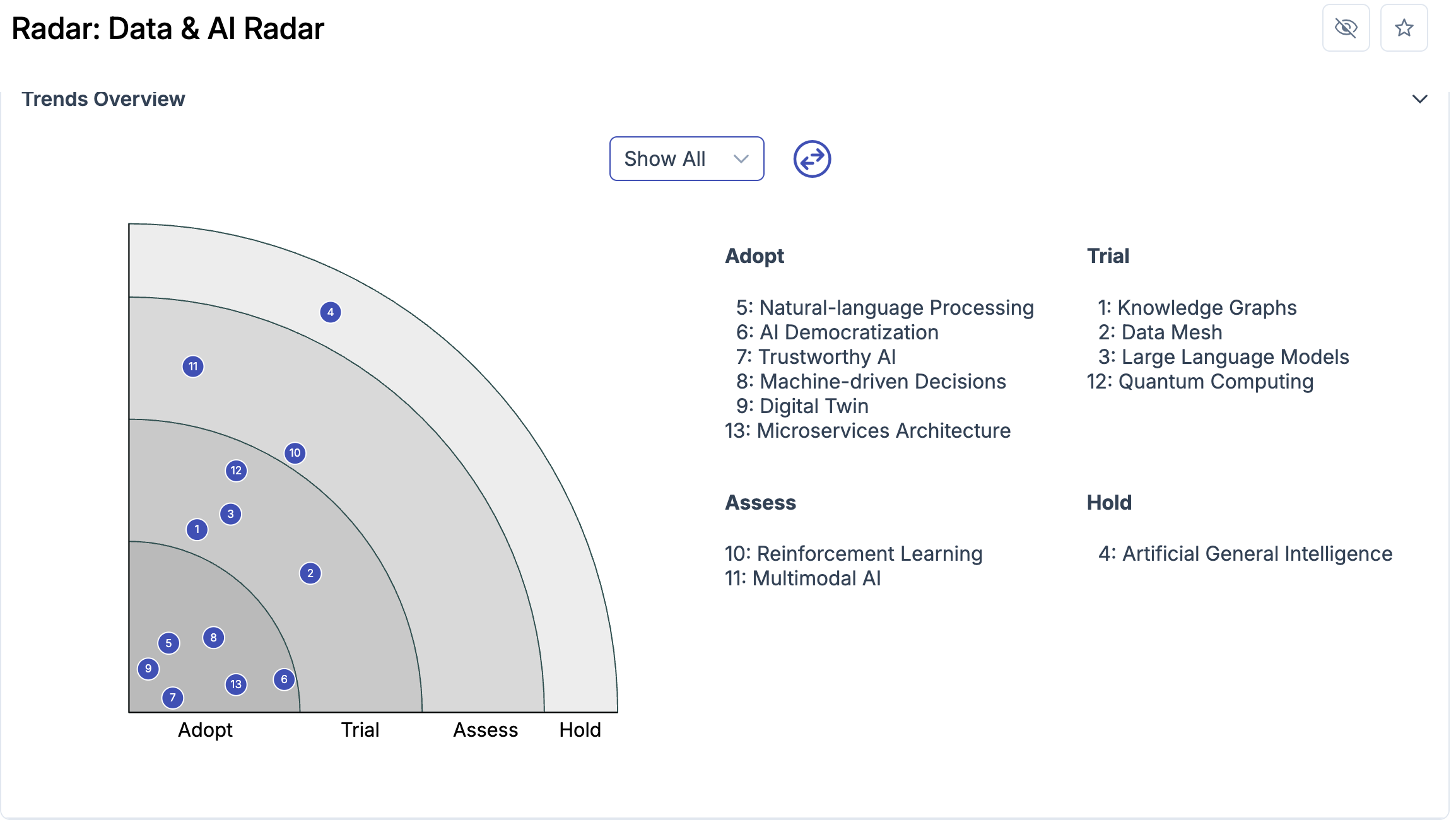Open the Show All dropdown

point(686,159)
